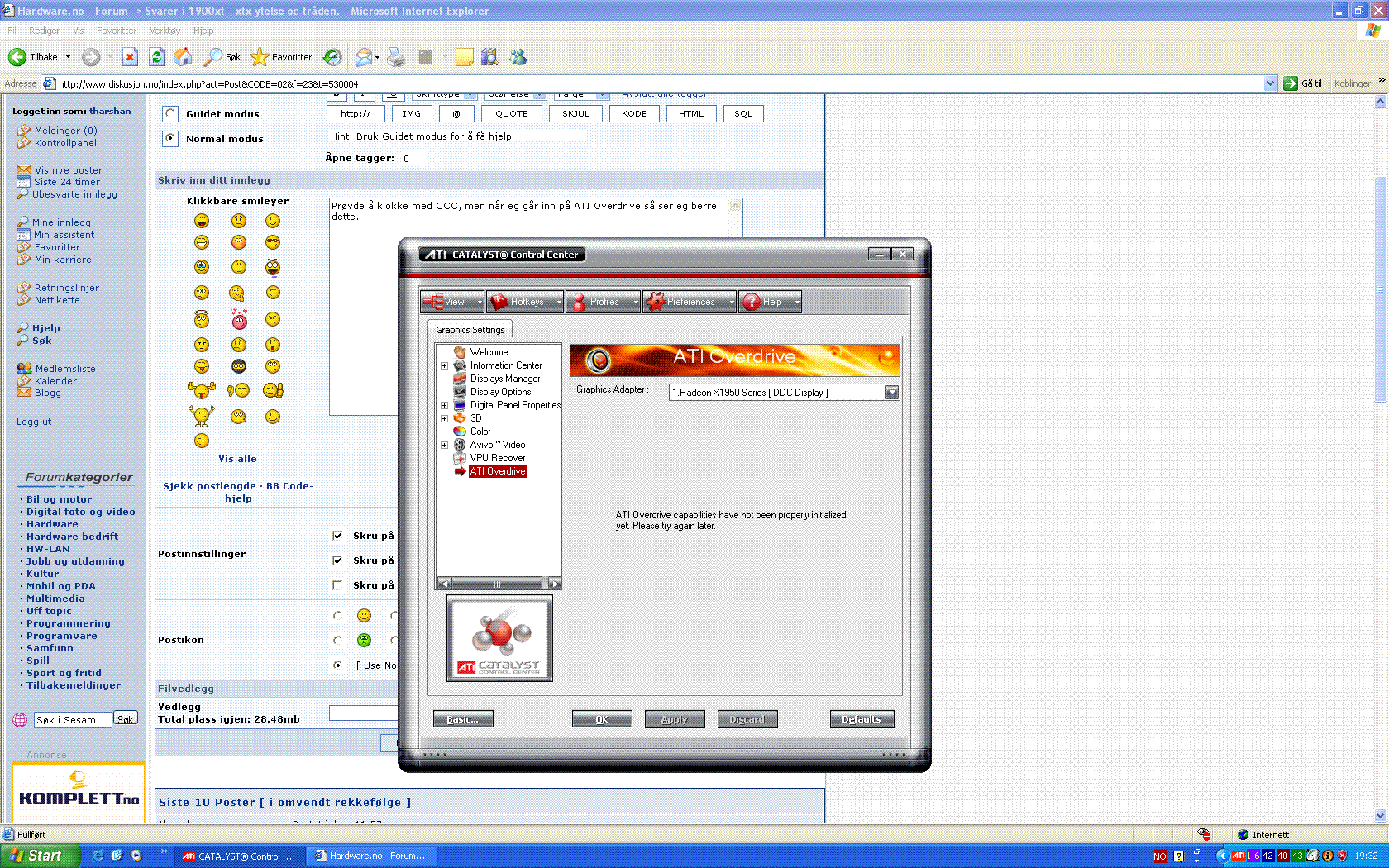Open the Favoritter star icon
Viewport: 1389px width, 868px height.
[x=259, y=57]
